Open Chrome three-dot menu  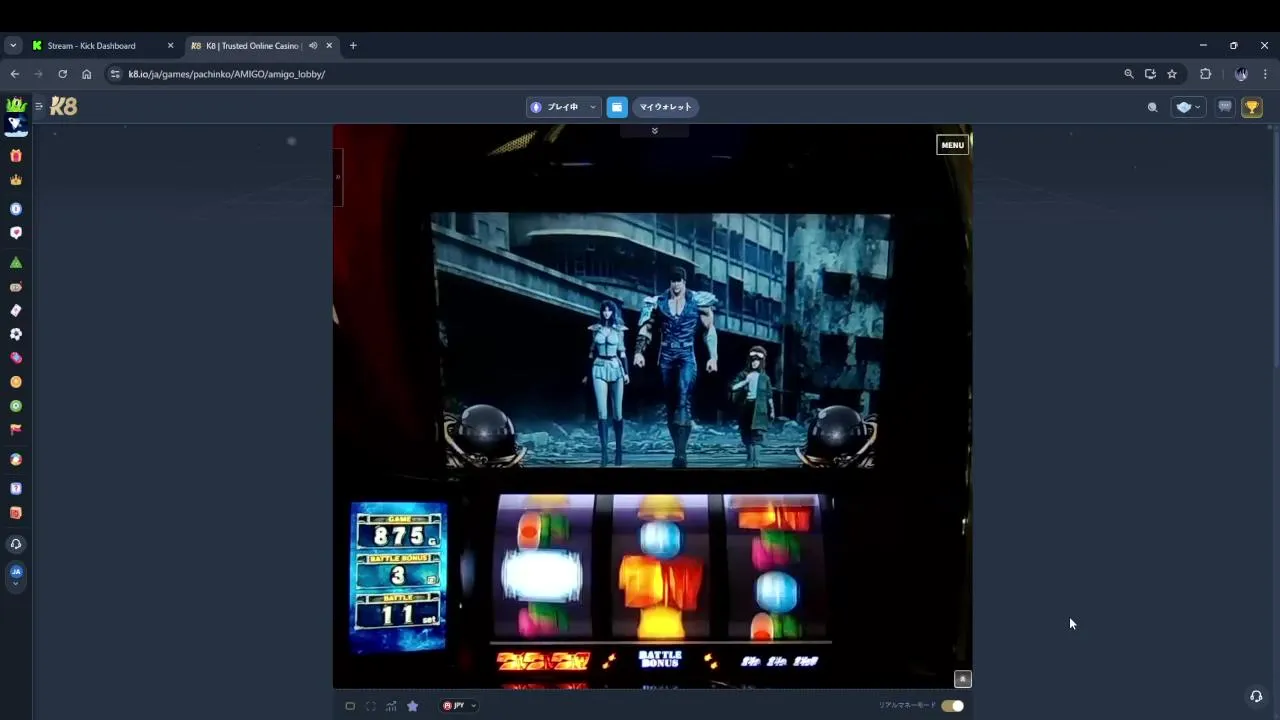coord(1265,74)
